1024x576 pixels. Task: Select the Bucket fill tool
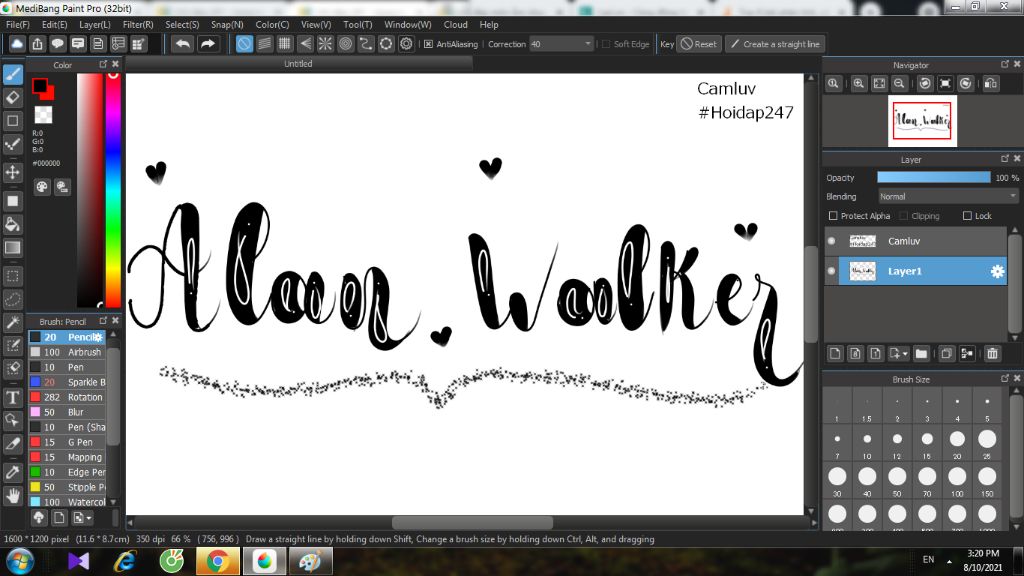[x=12, y=225]
